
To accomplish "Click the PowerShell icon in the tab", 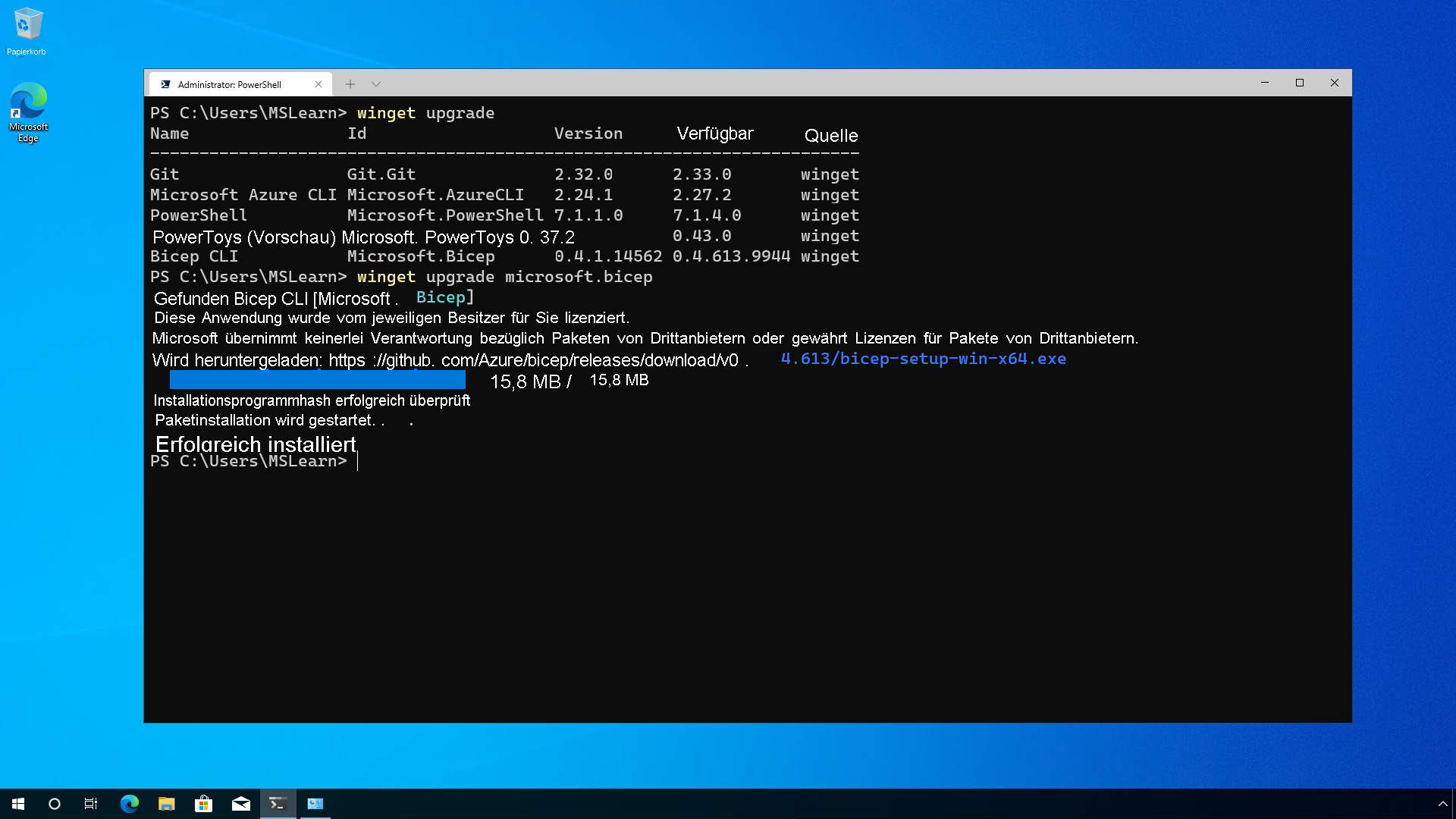I will pos(165,84).
